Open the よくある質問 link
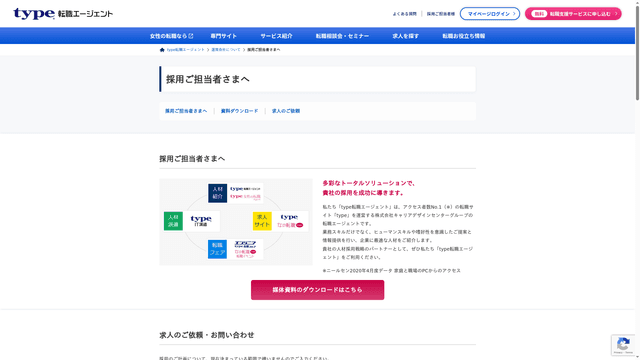Screen dimensions: 640x360 coord(404,14)
